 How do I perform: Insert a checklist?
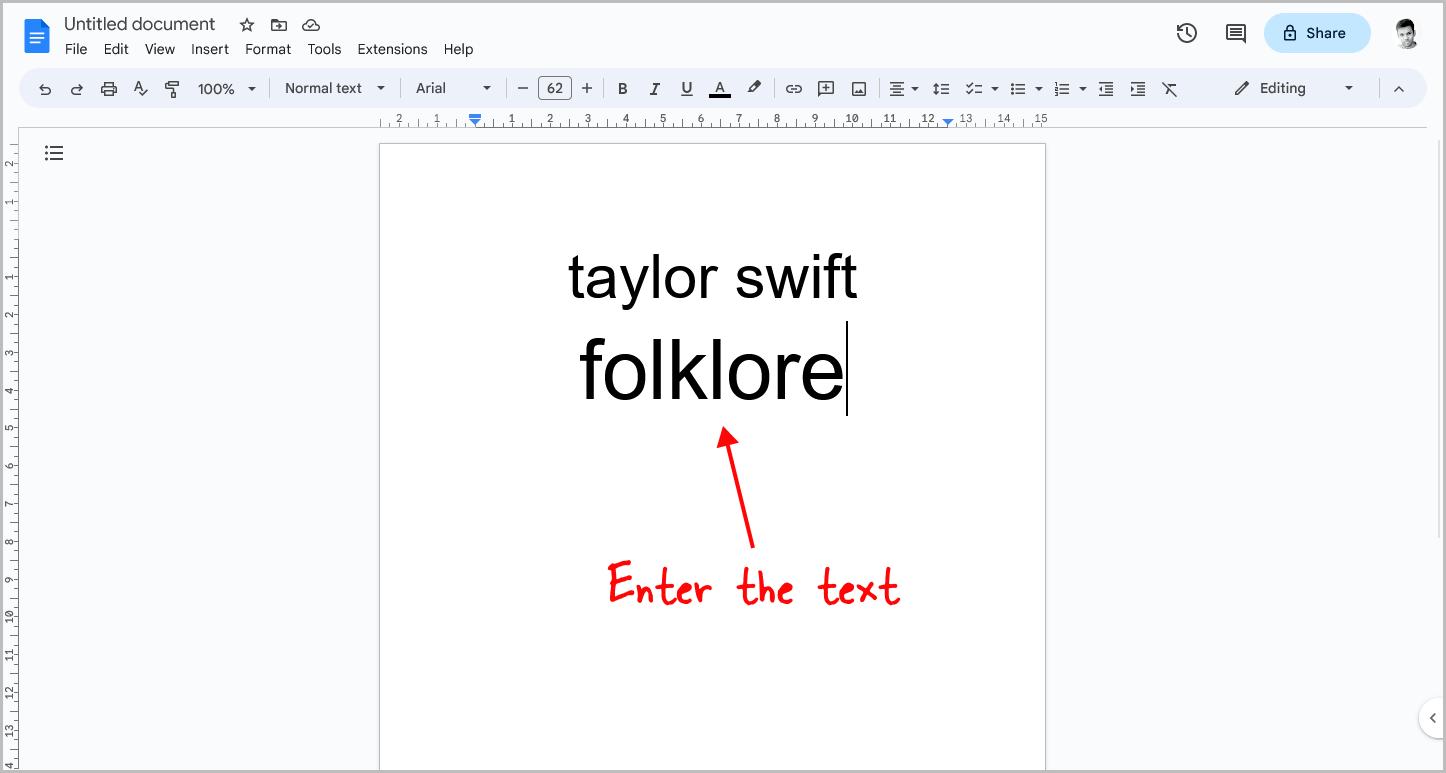pyautogui.click(x=973, y=89)
